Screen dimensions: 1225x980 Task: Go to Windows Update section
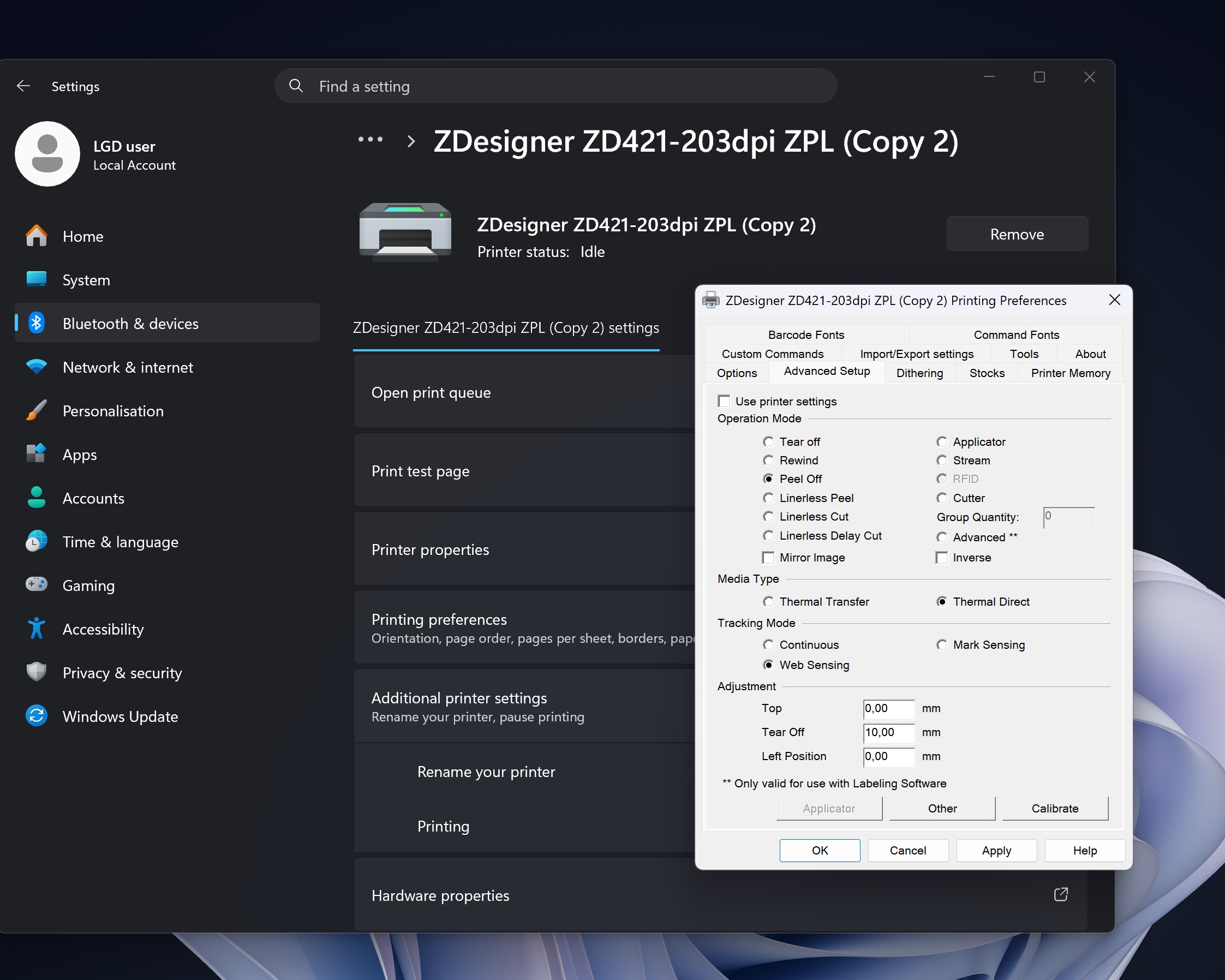coord(120,716)
